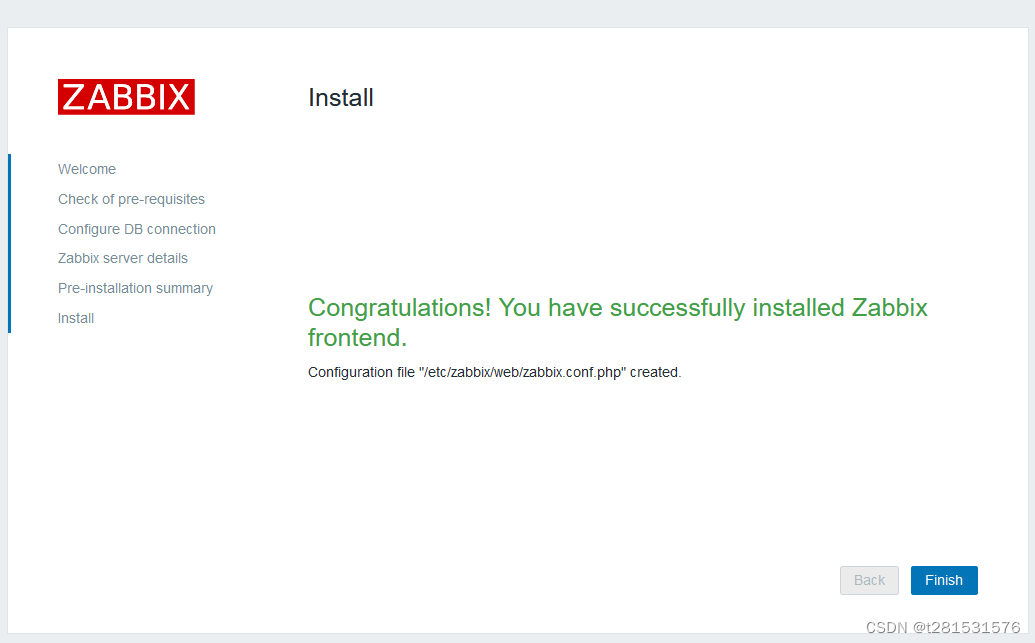Select the Install step in sidebar
Screen dimensions: 1035x643
(x=76, y=318)
